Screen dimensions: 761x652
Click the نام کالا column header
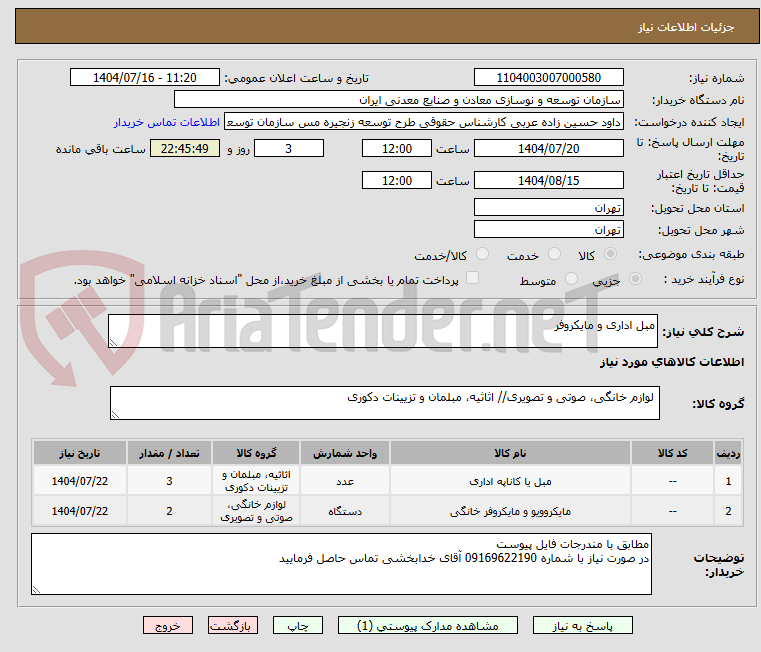point(510,453)
